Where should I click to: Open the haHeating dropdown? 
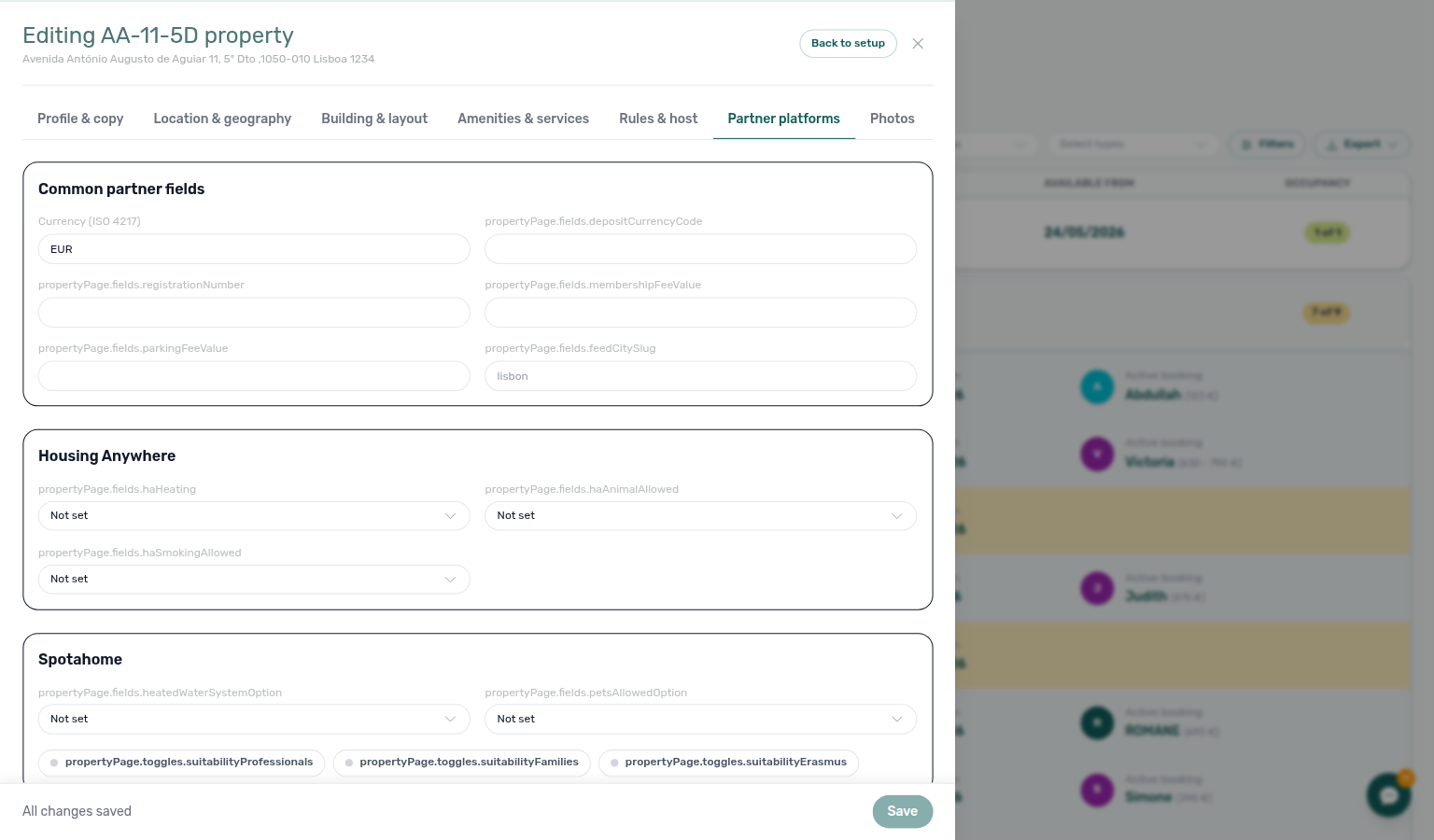click(254, 516)
